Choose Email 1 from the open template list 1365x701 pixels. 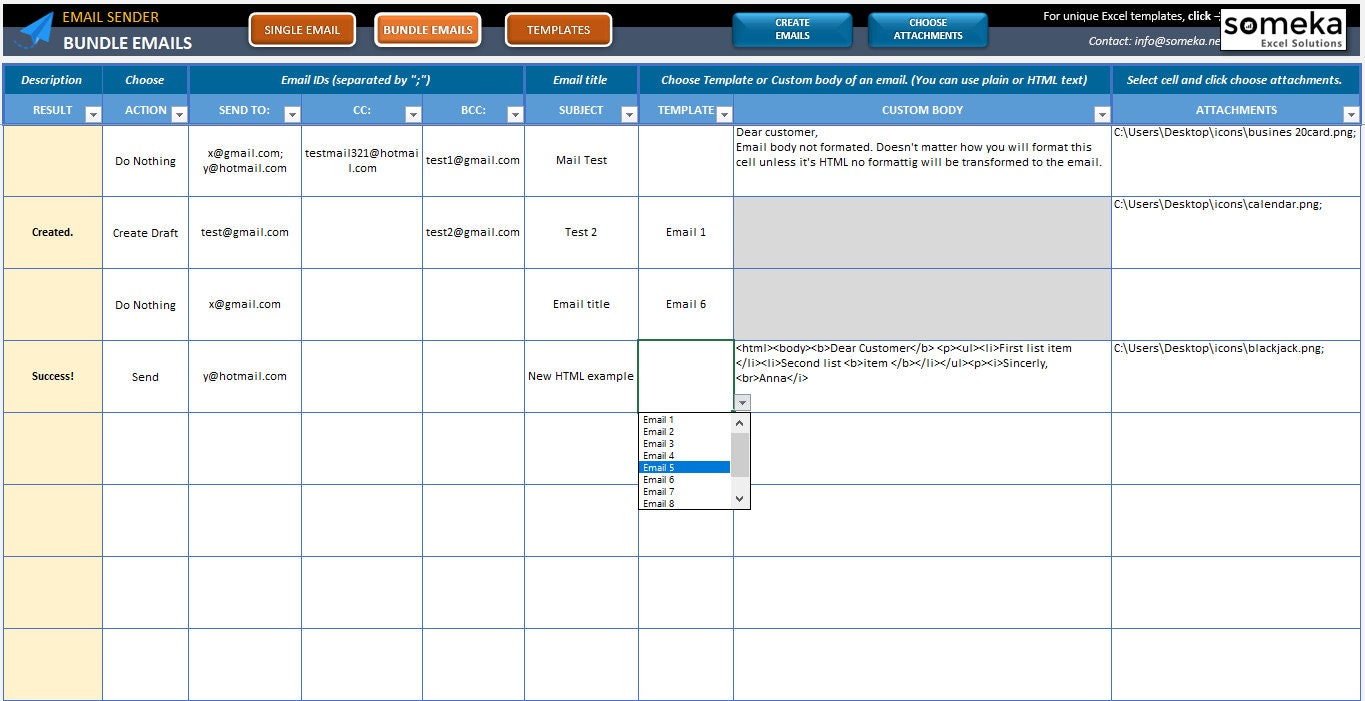(x=659, y=419)
